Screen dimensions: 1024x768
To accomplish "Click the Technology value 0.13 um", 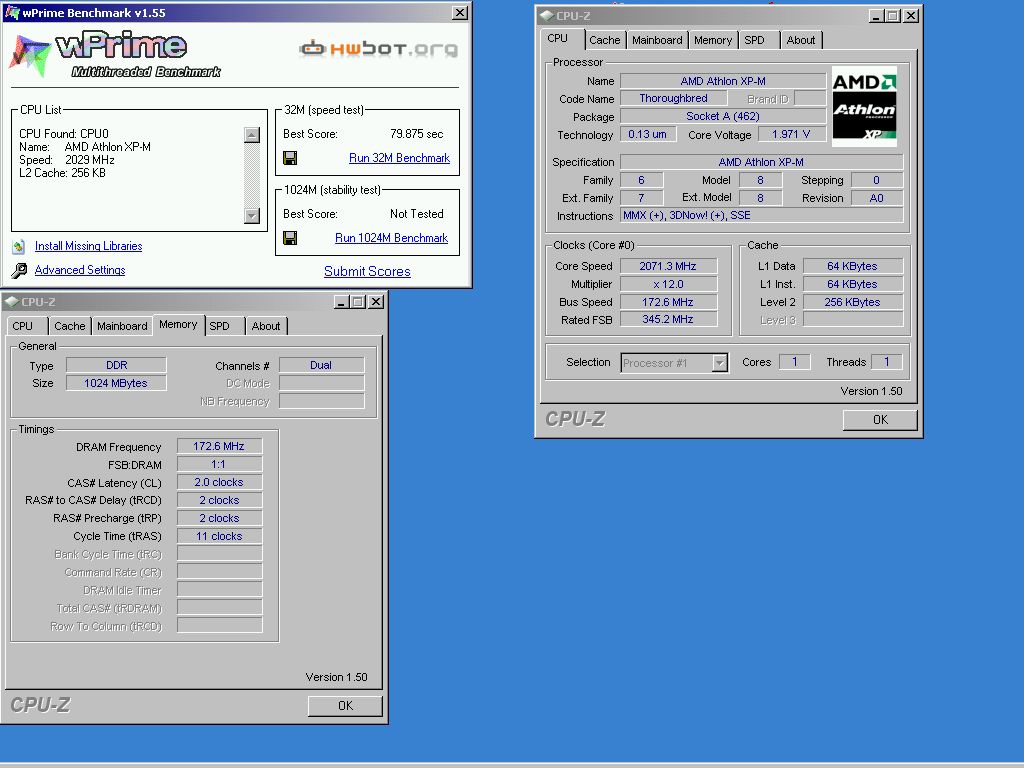I will (x=647, y=135).
